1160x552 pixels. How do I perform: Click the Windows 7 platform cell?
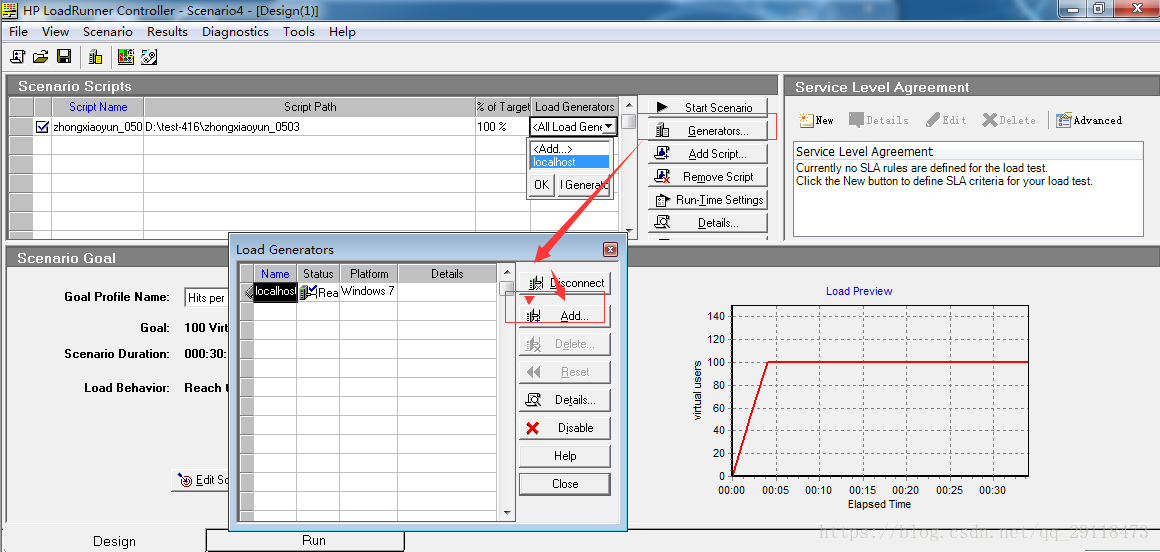tap(368, 292)
